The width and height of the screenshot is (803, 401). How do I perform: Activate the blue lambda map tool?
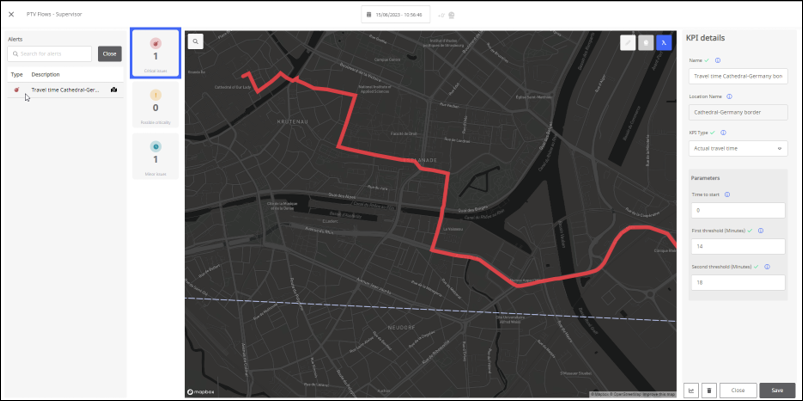pyautogui.click(x=664, y=43)
